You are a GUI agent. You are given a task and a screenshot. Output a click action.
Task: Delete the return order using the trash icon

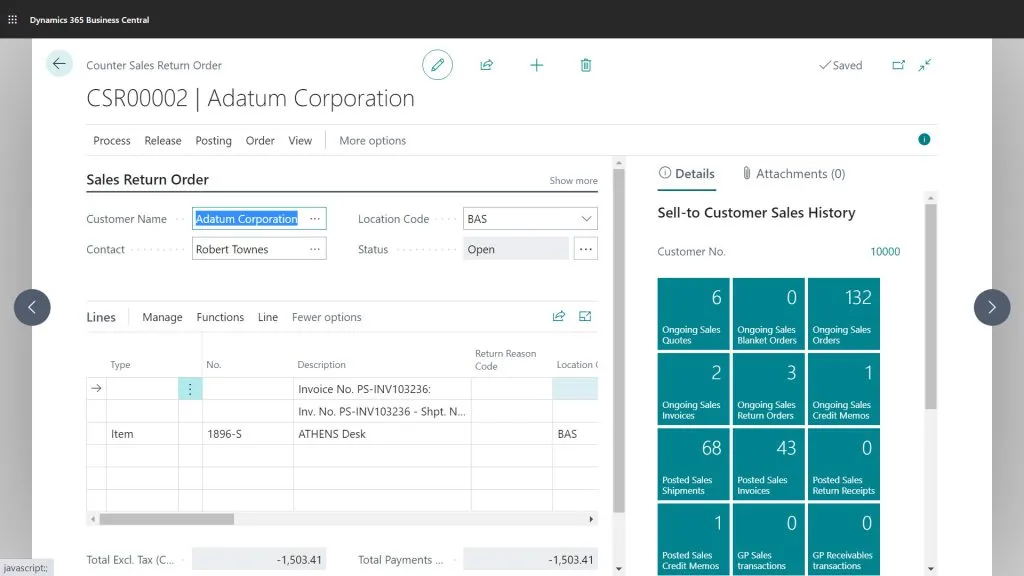585,64
